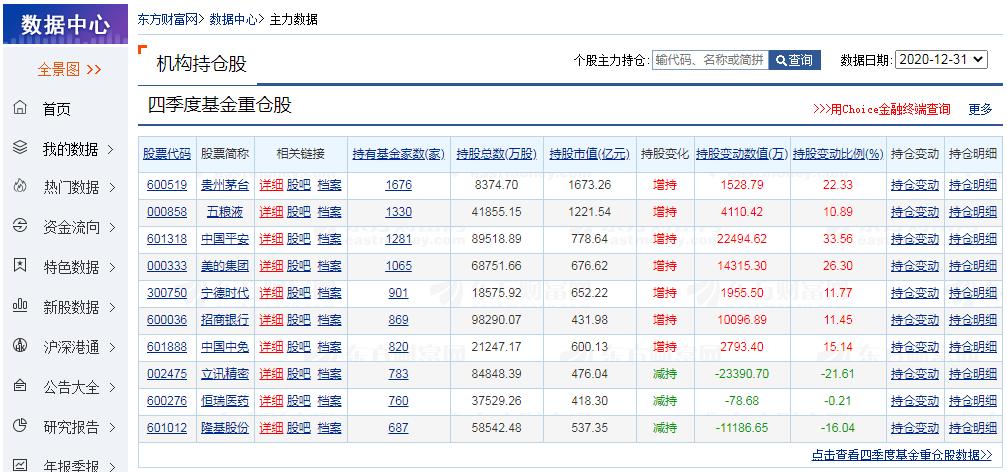Sort by the 持股变动数值(万) column header
The image size is (1007, 472).
[x=742, y=154]
